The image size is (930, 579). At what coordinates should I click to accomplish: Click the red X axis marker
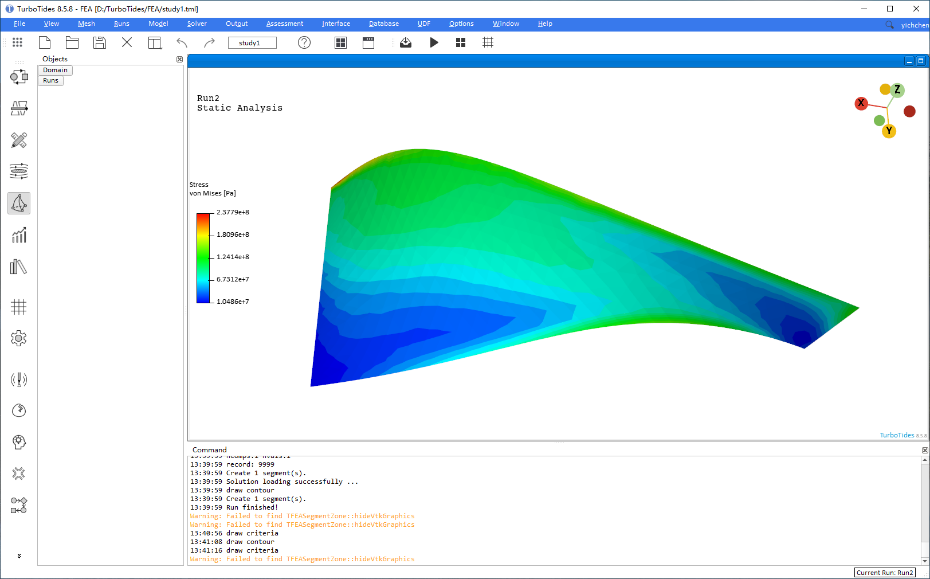[861, 103]
